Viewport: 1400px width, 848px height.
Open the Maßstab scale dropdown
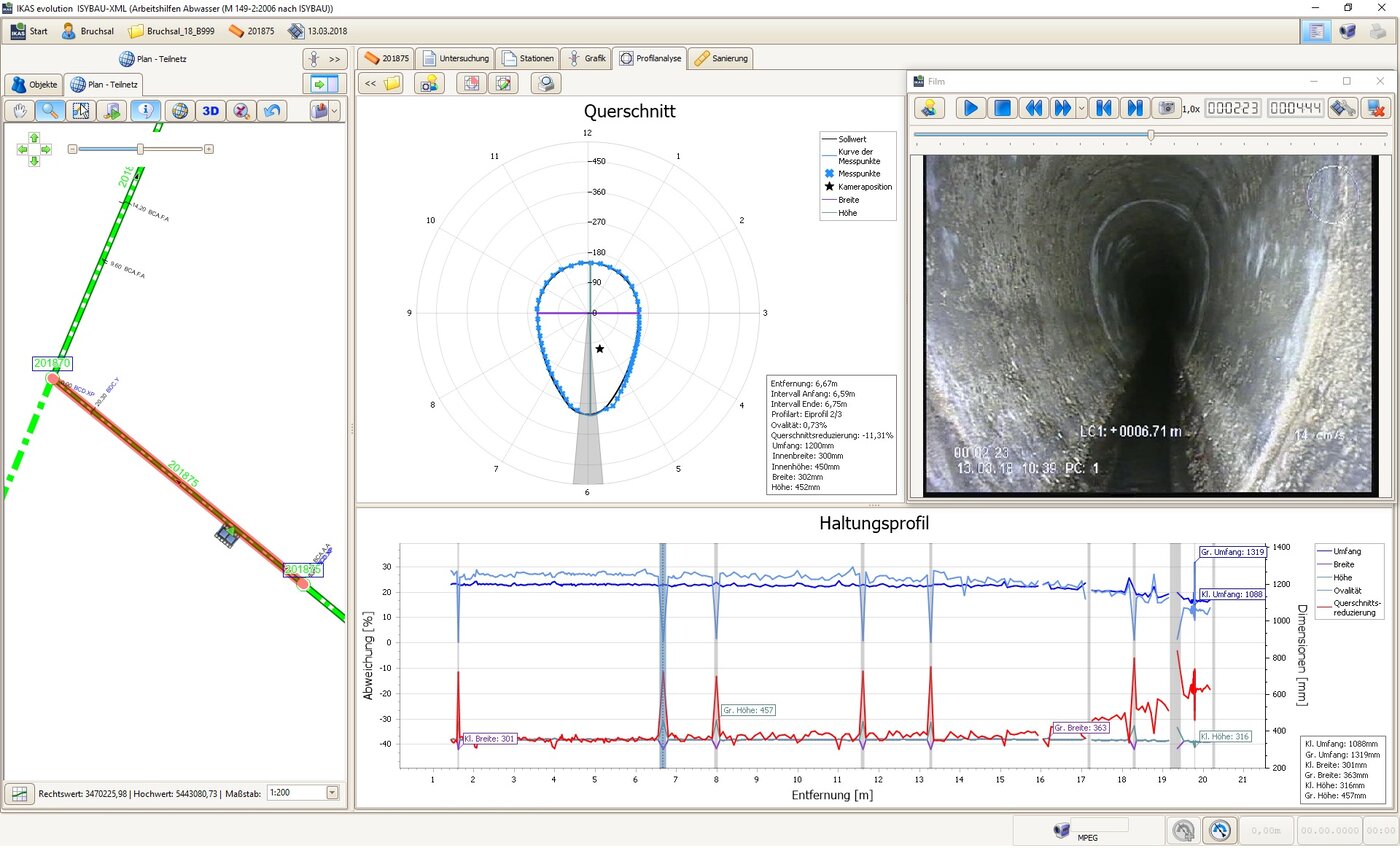[x=332, y=793]
